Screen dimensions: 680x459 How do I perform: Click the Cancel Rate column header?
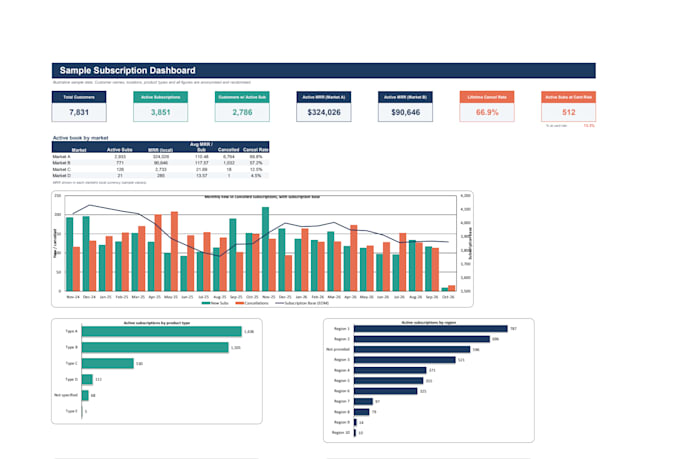click(x=255, y=150)
